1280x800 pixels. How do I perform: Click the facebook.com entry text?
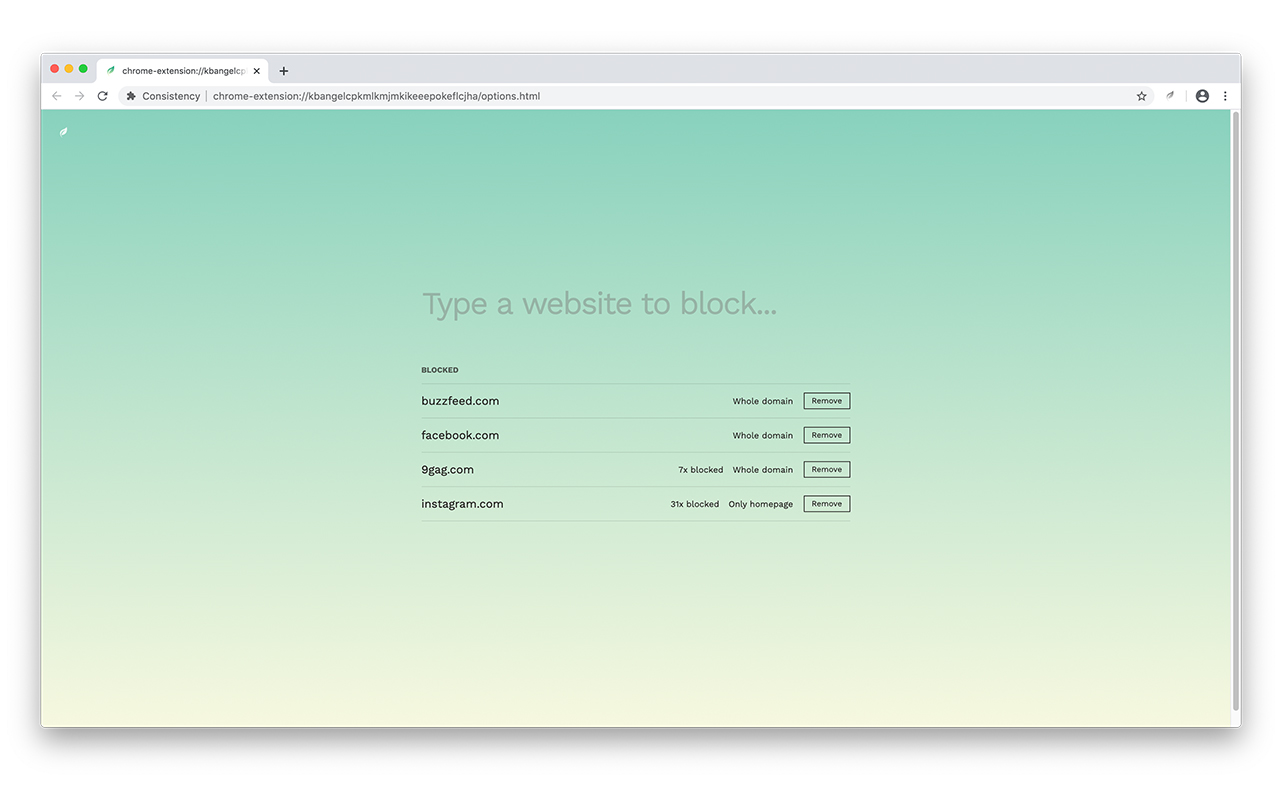460,435
